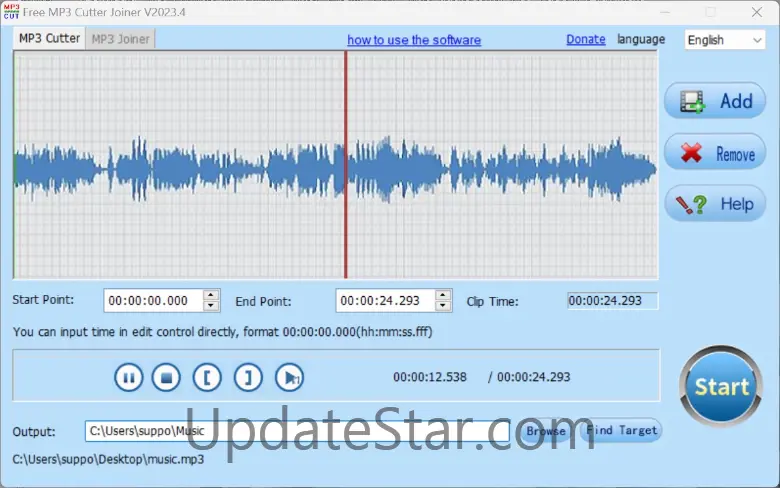This screenshot has width=780, height=488.
Task: Increase Start Point with up arrow
Action: 211,295
